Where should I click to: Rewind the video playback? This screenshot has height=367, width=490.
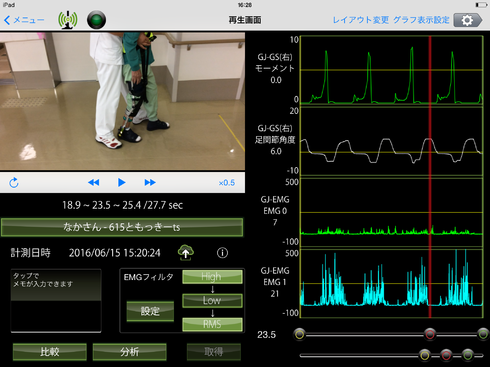point(94,182)
